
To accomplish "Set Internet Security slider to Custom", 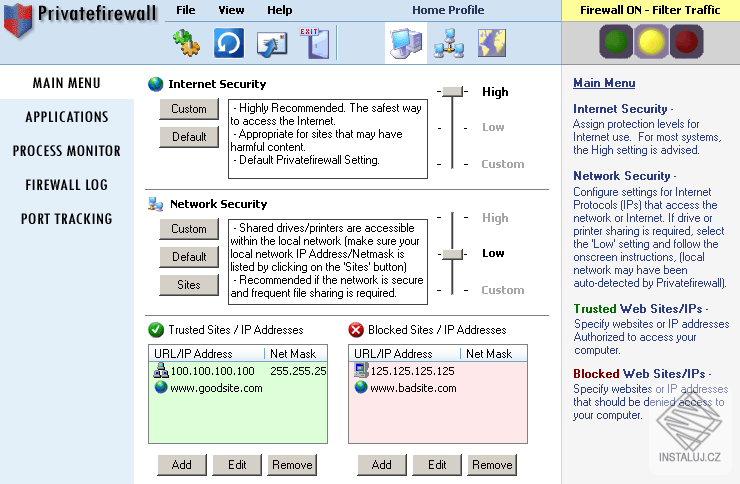I will (x=503, y=164).
